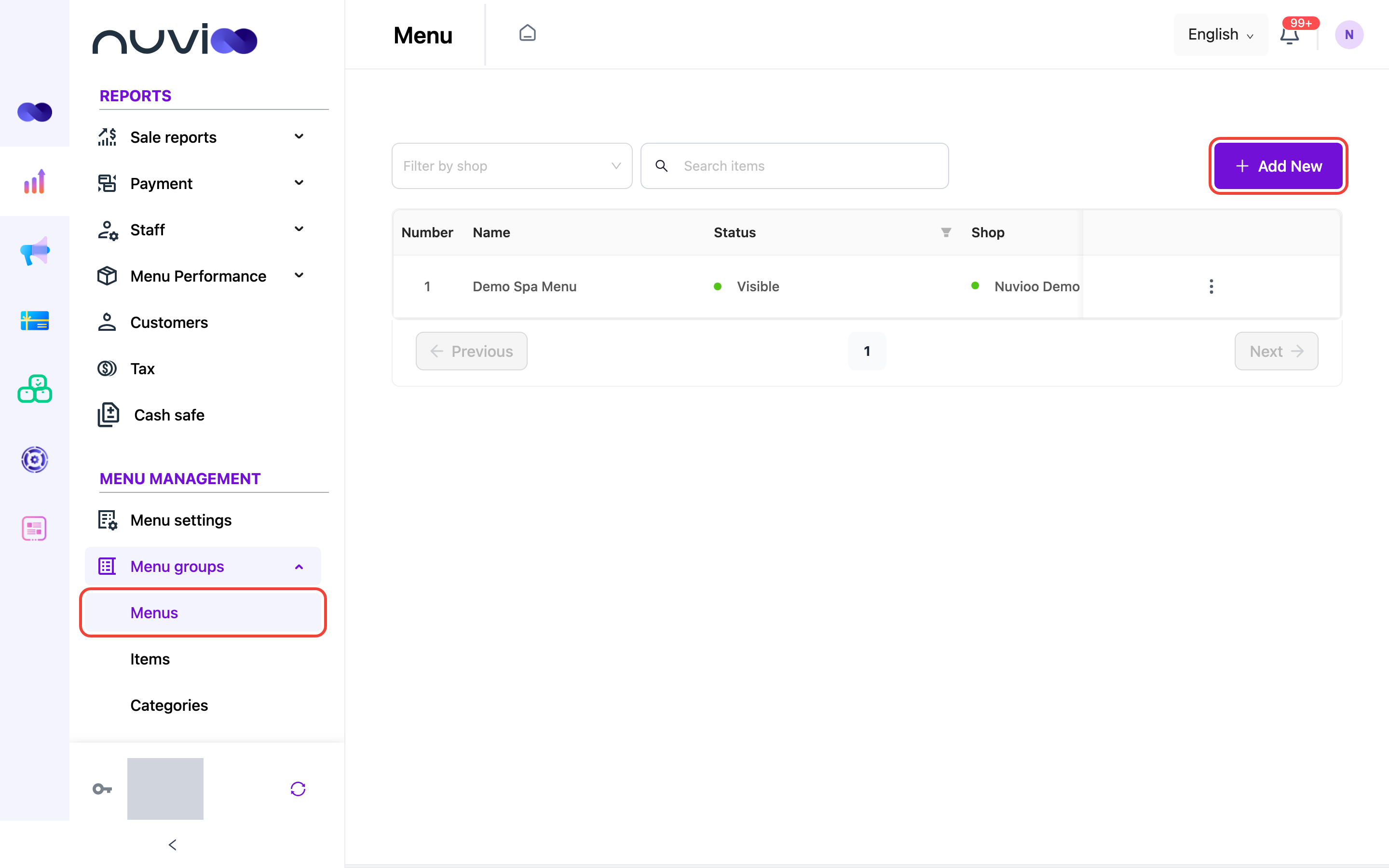
Task: Click the Status column filter icon
Action: click(946, 232)
